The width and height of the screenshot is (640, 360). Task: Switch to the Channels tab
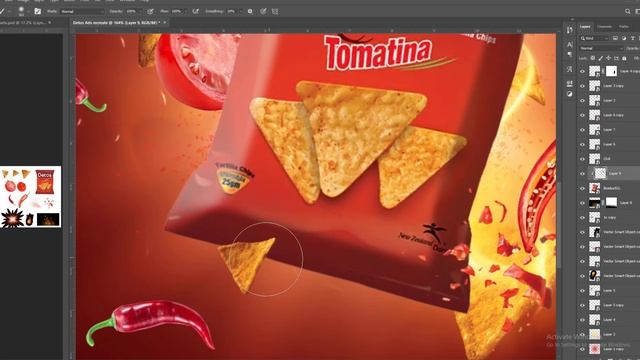[x=604, y=27]
